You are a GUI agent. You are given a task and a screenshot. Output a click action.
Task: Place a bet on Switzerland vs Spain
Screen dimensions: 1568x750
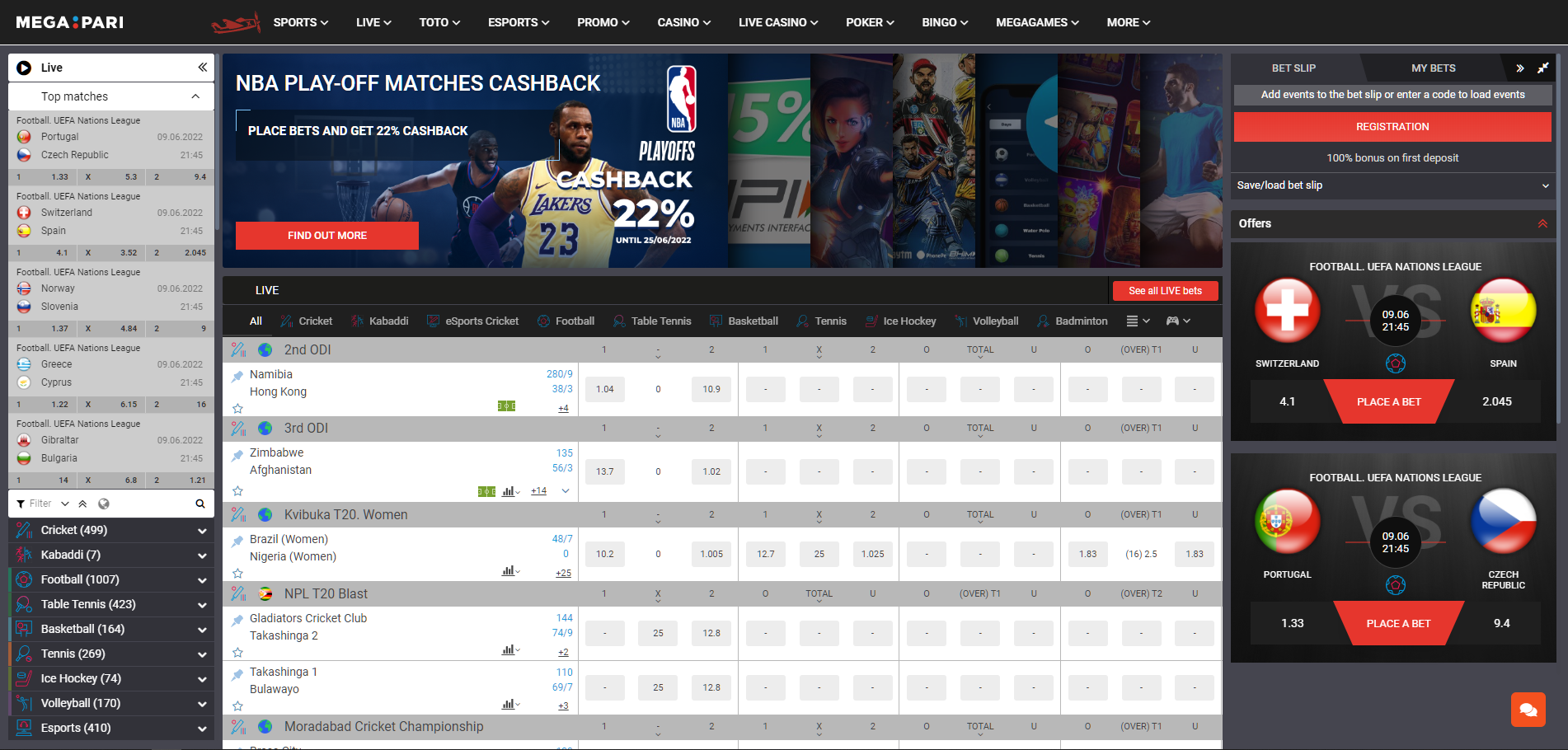pyautogui.click(x=1389, y=401)
